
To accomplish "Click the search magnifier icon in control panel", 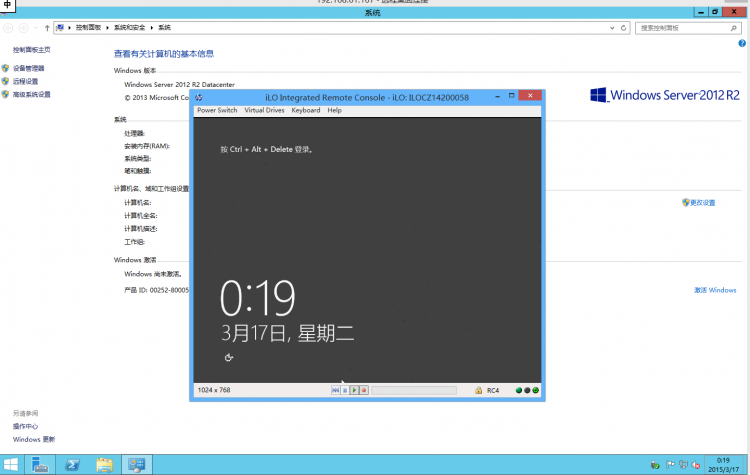I will (x=734, y=28).
